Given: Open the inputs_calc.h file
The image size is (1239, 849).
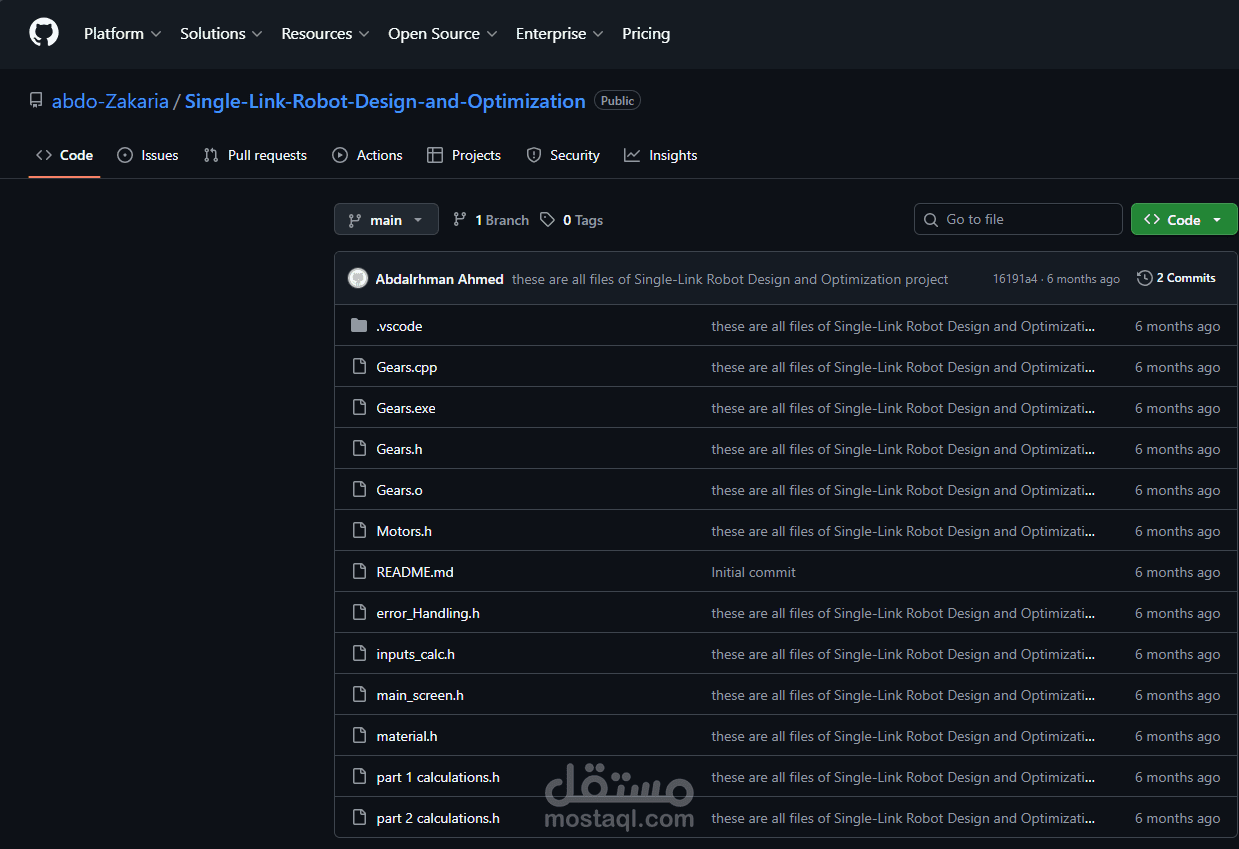Looking at the screenshot, I should 416,654.
